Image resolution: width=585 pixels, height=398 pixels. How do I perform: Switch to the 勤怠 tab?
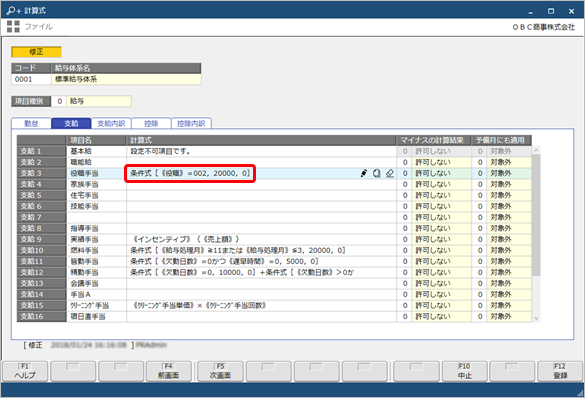tap(31, 123)
